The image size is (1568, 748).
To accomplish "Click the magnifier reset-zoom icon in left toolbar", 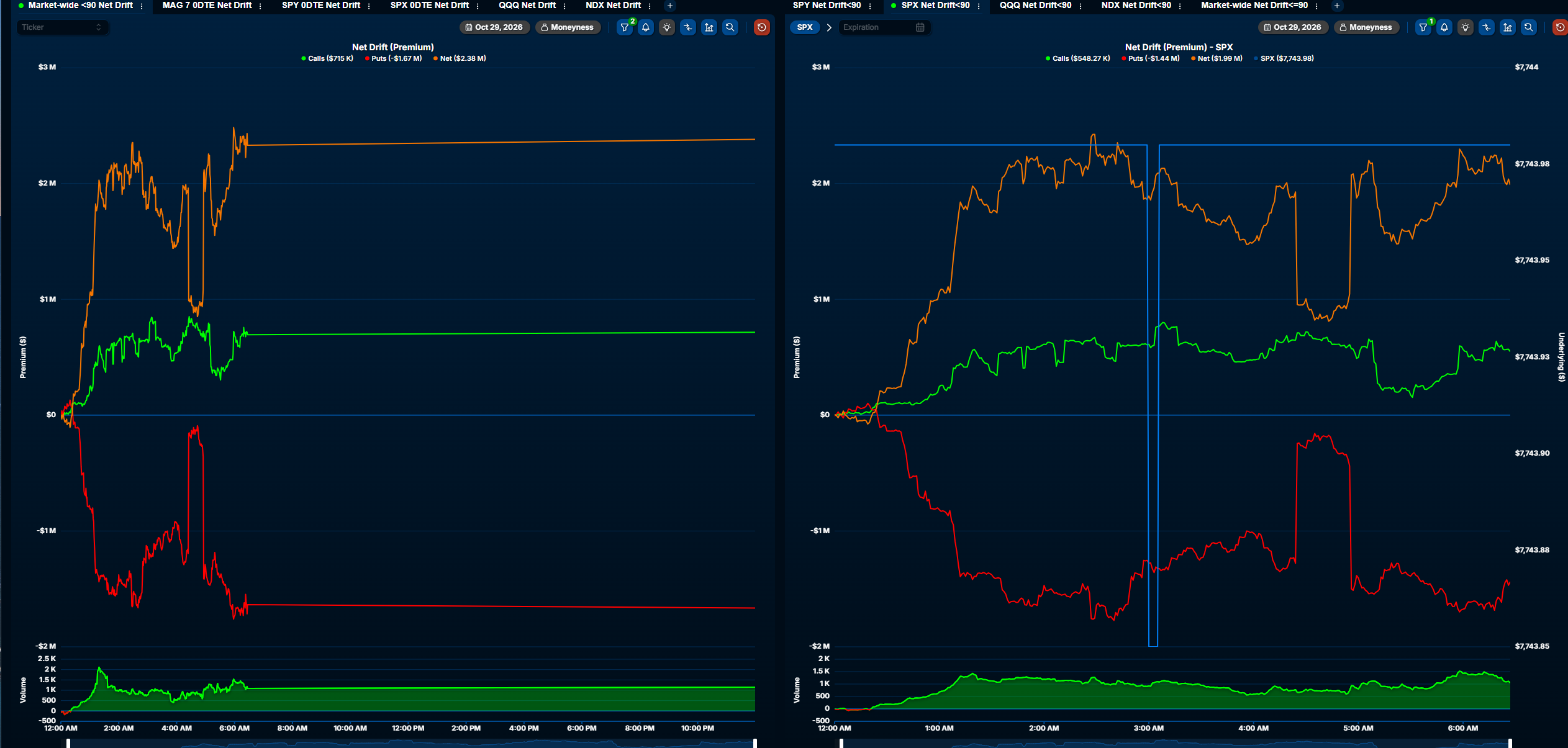I will tap(730, 27).
